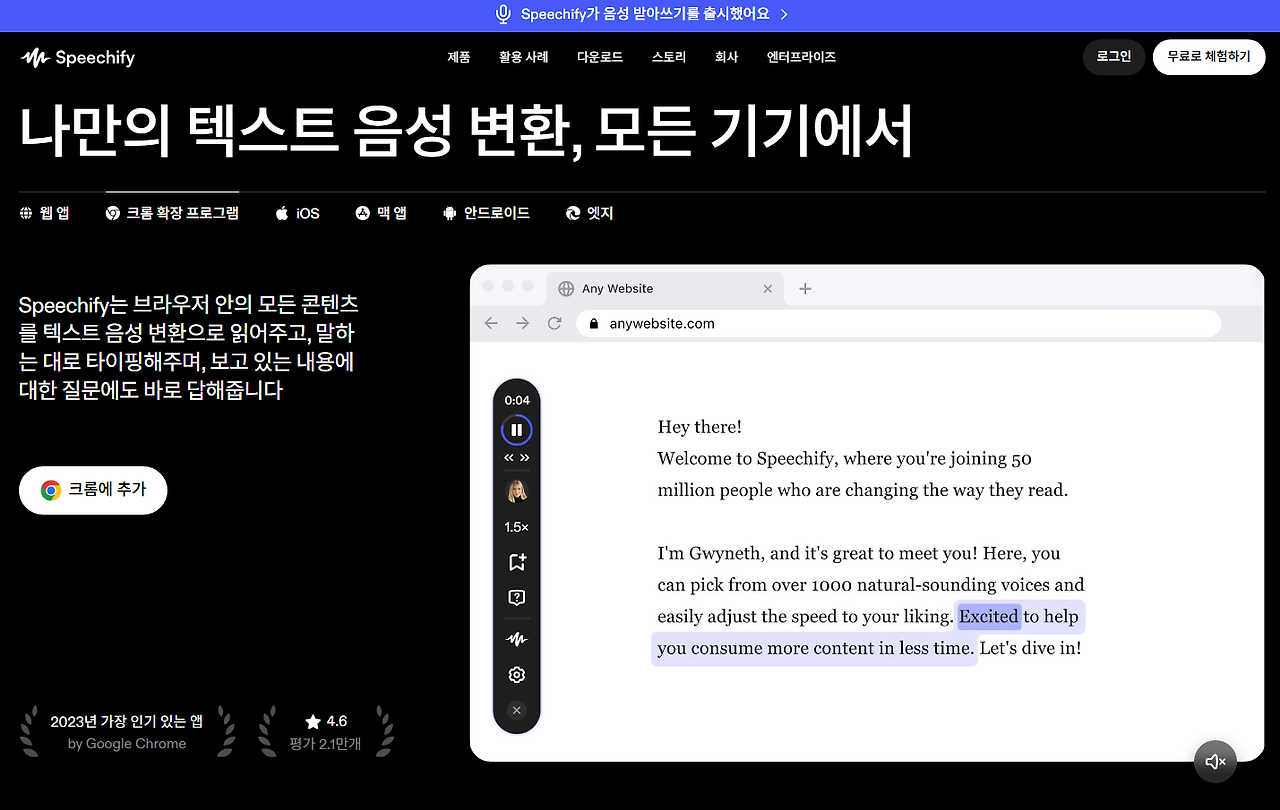Screen dimensions: 1280x810
Task: Click the 2023년 가장 인기 있는 앱 badge text
Action: (127, 721)
